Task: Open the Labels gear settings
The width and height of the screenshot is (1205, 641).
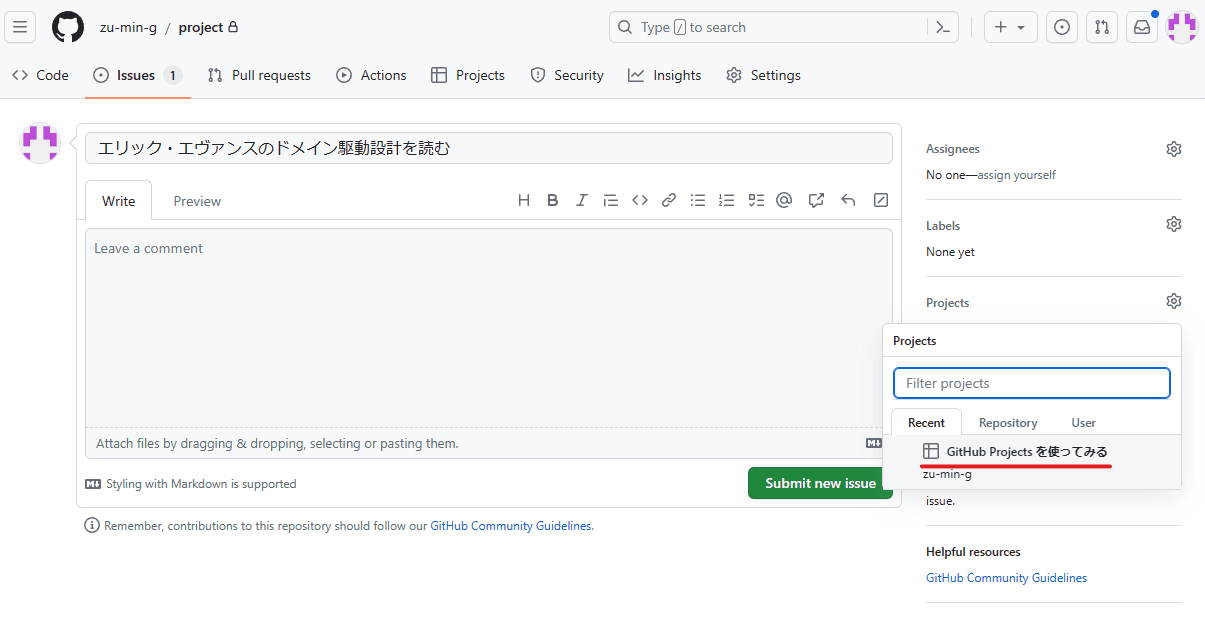Action: [1173, 224]
